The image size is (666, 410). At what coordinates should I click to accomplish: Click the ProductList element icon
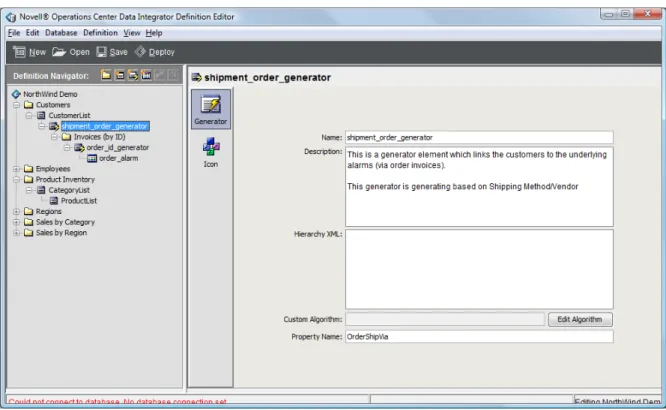click(x=54, y=201)
